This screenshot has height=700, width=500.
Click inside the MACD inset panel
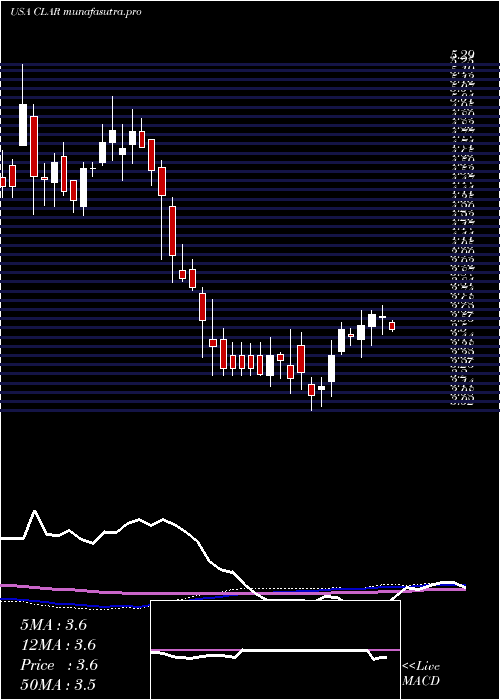275,650
